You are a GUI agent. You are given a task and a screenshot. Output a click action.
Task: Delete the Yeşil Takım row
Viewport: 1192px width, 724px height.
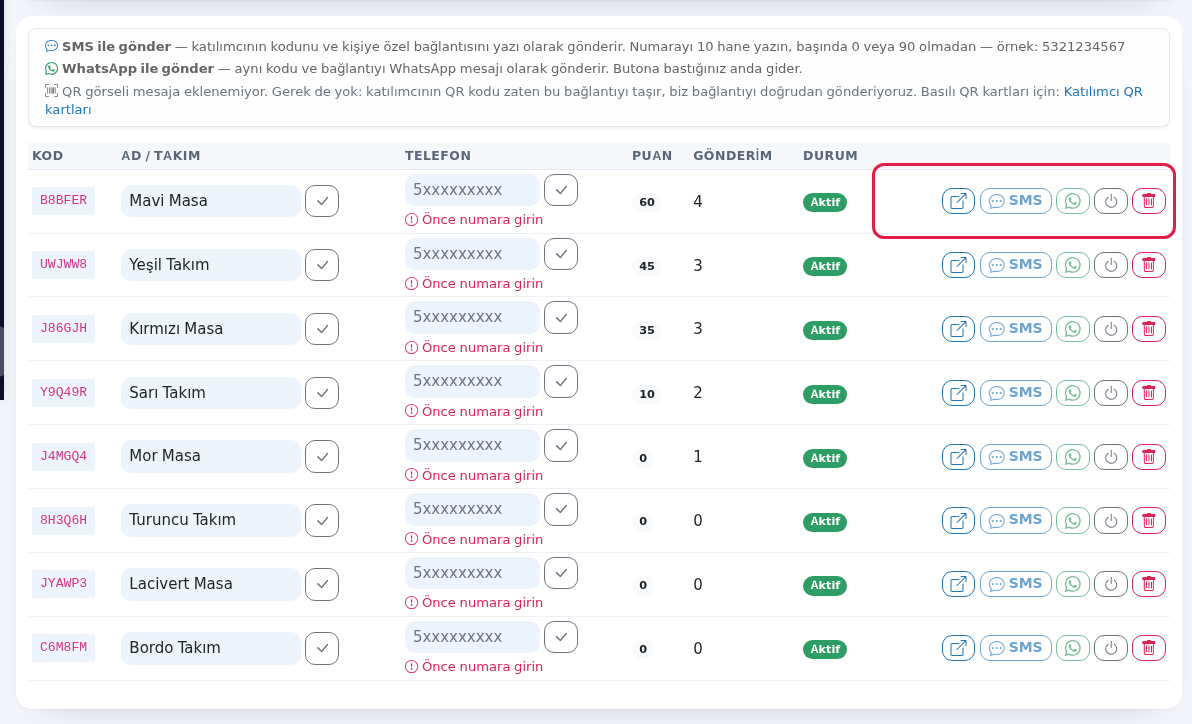(x=1149, y=265)
